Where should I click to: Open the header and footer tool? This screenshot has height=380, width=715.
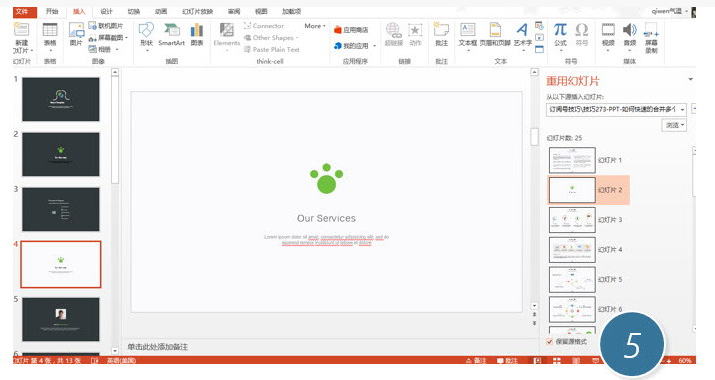(495, 35)
